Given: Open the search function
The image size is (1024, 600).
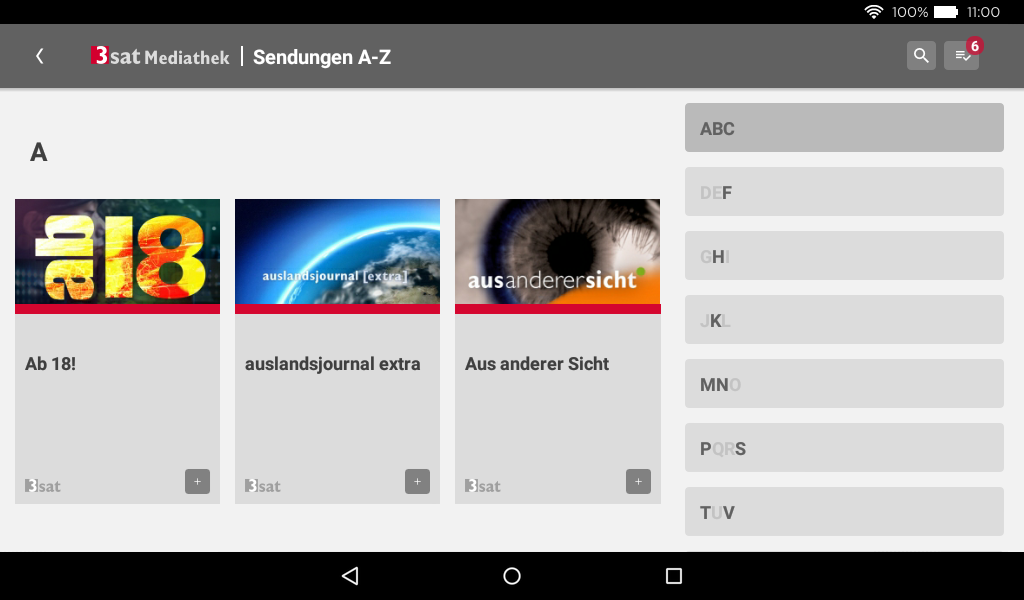Looking at the screenshot, I should (x=920, y=56).
